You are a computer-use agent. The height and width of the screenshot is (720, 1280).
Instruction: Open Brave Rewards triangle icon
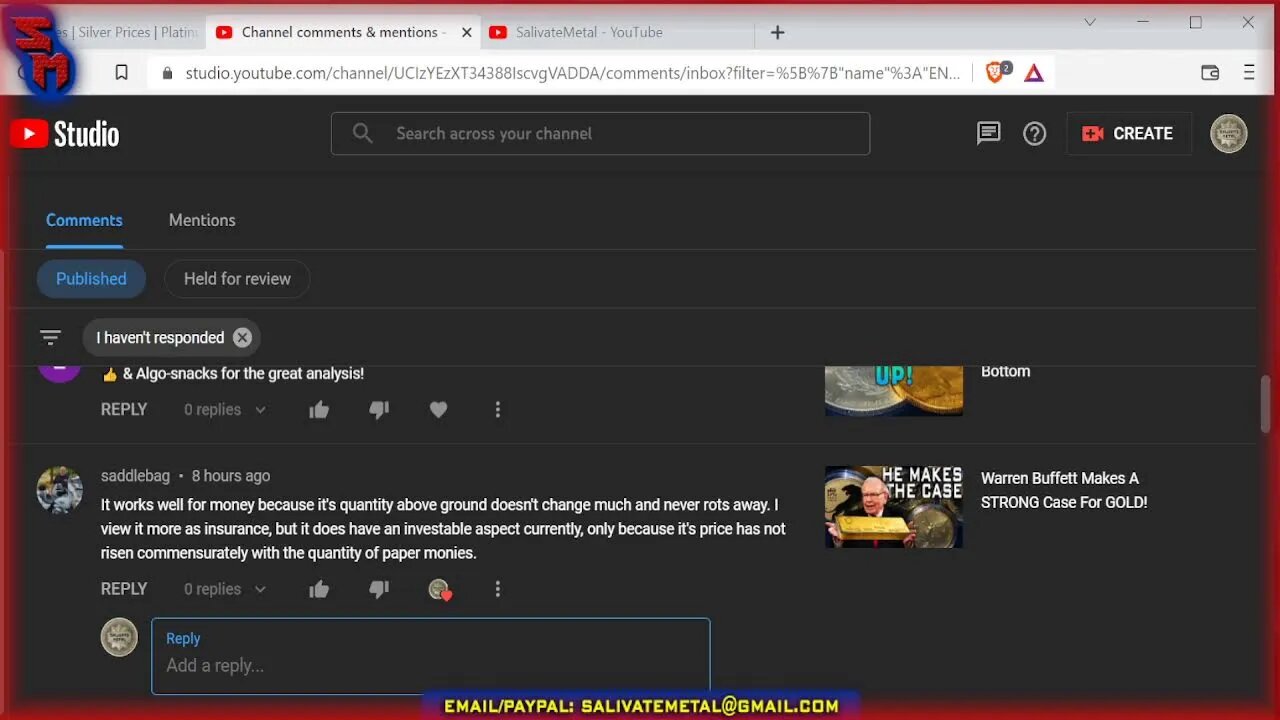(1034, 73)
